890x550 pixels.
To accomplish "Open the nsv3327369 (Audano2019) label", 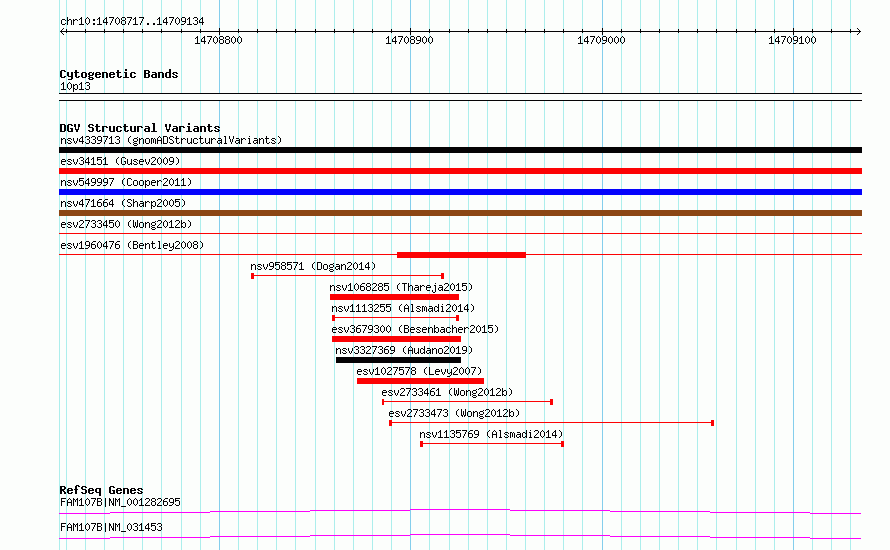I will [x=404, y=350].
